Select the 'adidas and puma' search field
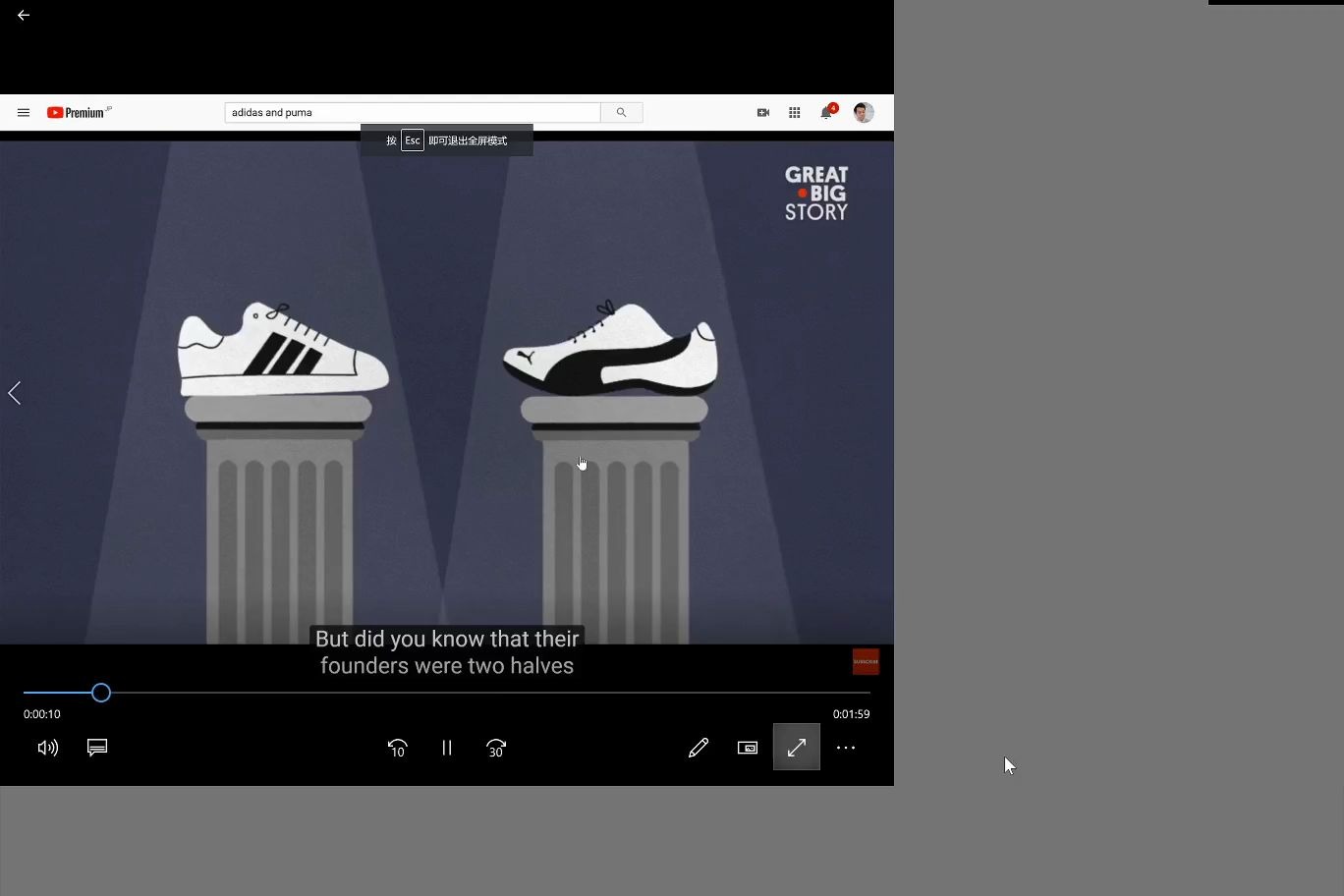The width and height of the screenshot is (1344, 896). [413, 113]
